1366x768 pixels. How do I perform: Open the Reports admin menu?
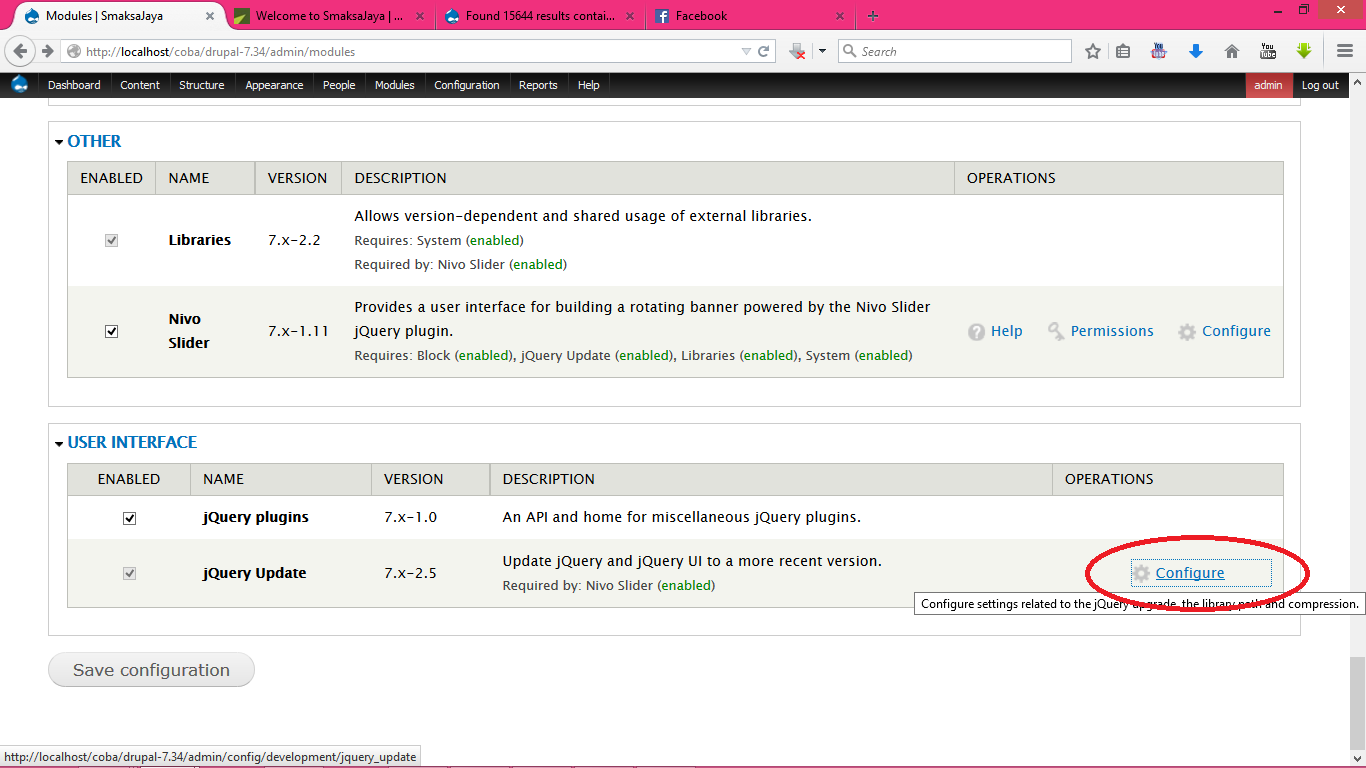pyautogui.click(x=538, y=85)
